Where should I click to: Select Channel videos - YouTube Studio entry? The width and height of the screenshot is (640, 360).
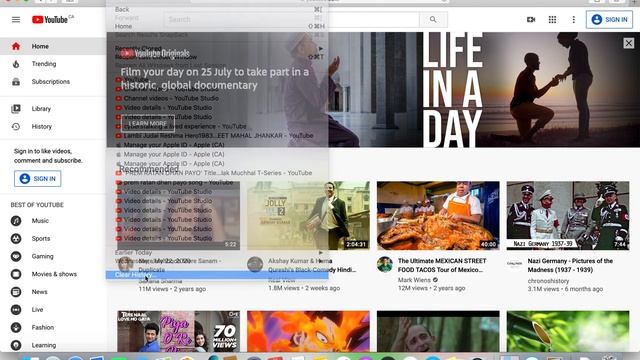pyautogui.click(x=217, y=98)
